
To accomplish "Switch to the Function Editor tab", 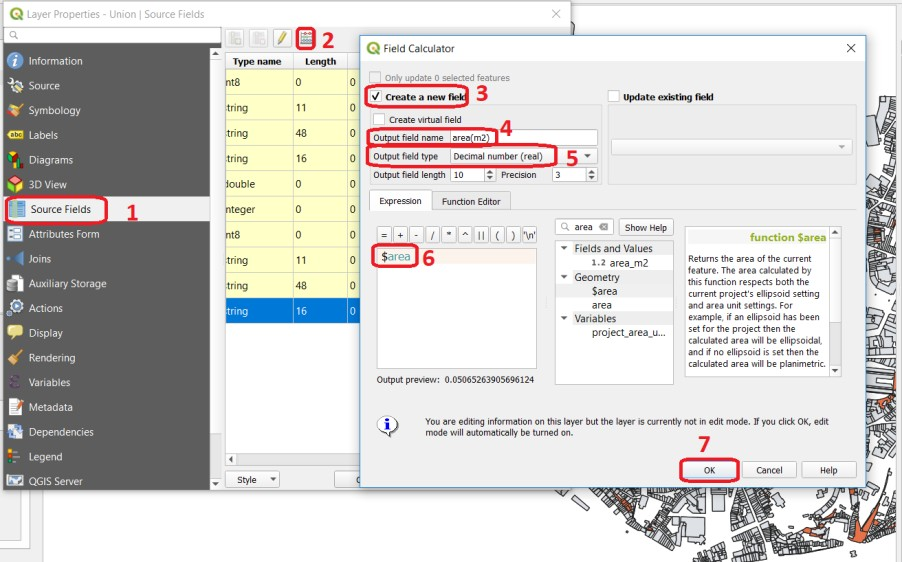I will coord(471,201).
